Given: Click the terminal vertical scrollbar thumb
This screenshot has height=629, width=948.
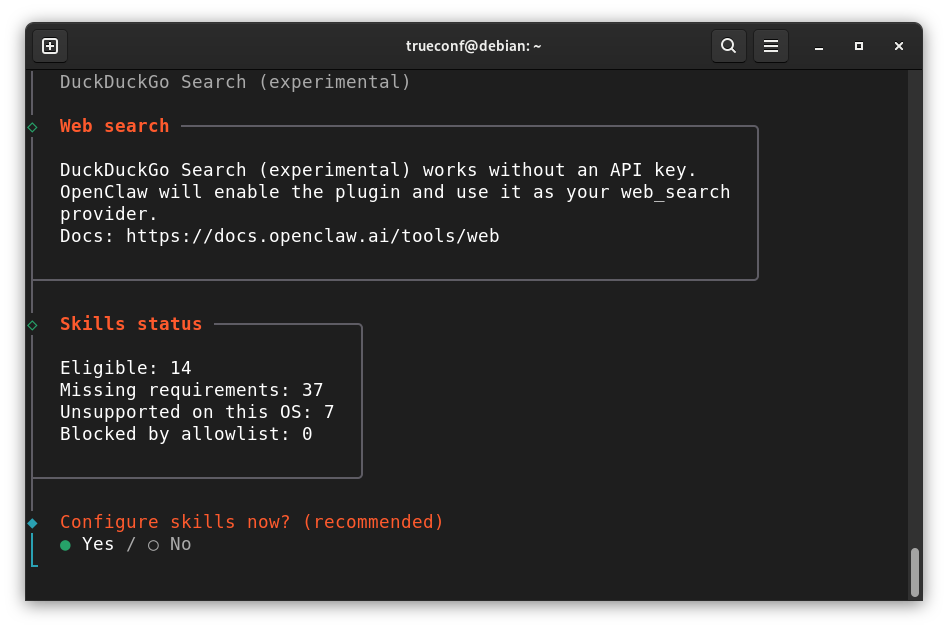Looking at the screenshot, I should pyautogui.click(x=915, y=572).
